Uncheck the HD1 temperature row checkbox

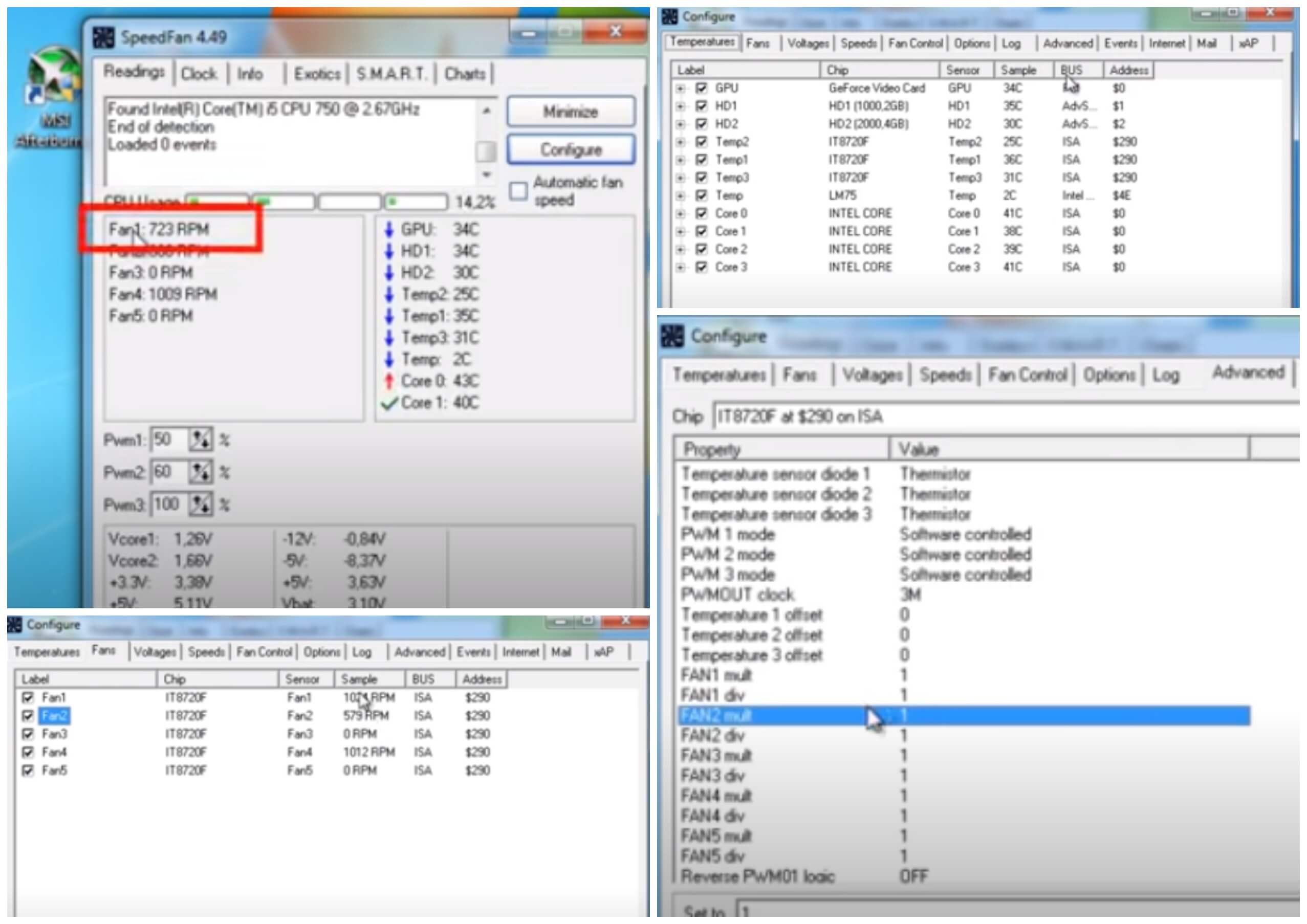pyautogui.click(x=701, y=106)
